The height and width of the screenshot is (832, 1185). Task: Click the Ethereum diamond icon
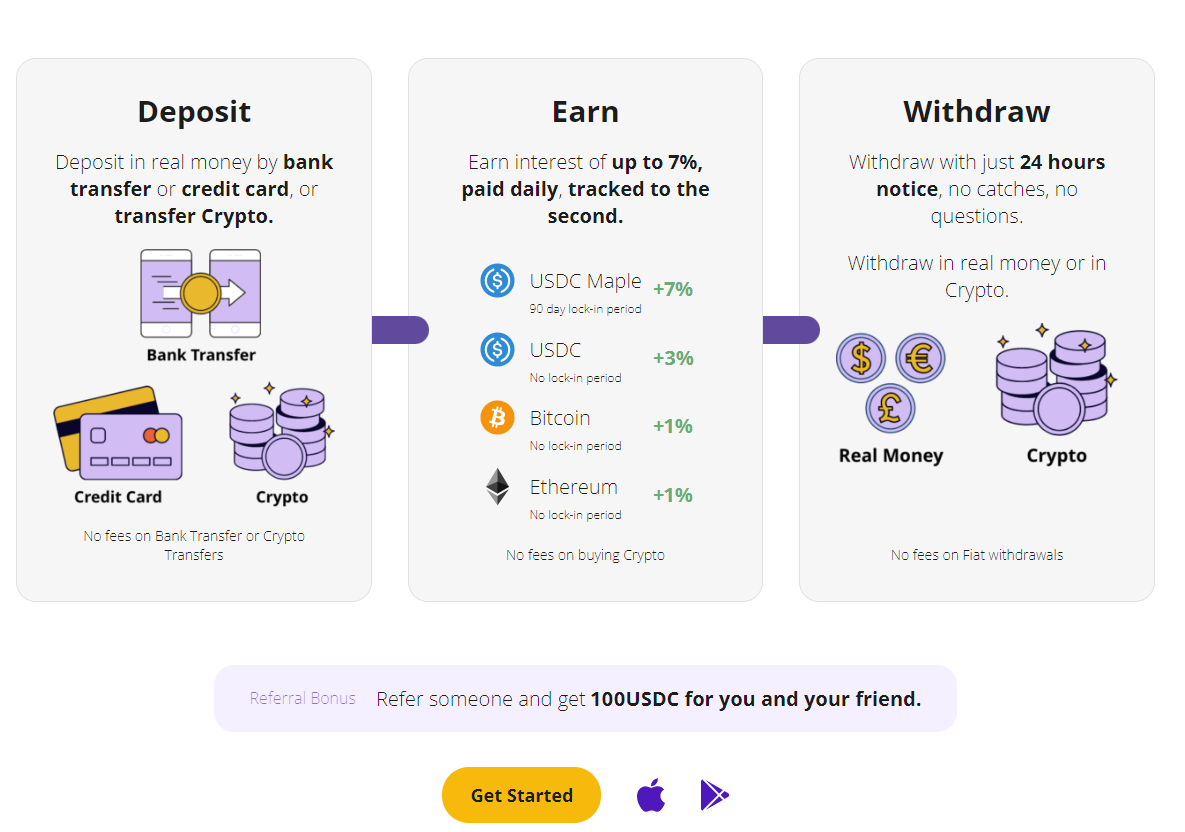[x=497, y=487]
